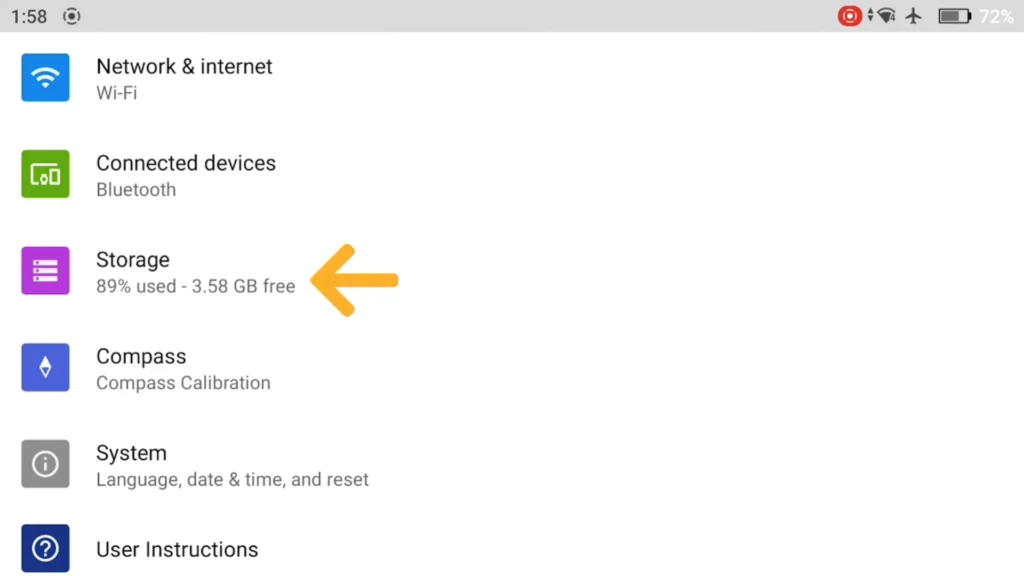Open User Instructions
The height and width of the screenshot is (576, 1024).
pyautogui.click(x=512, y=549)
